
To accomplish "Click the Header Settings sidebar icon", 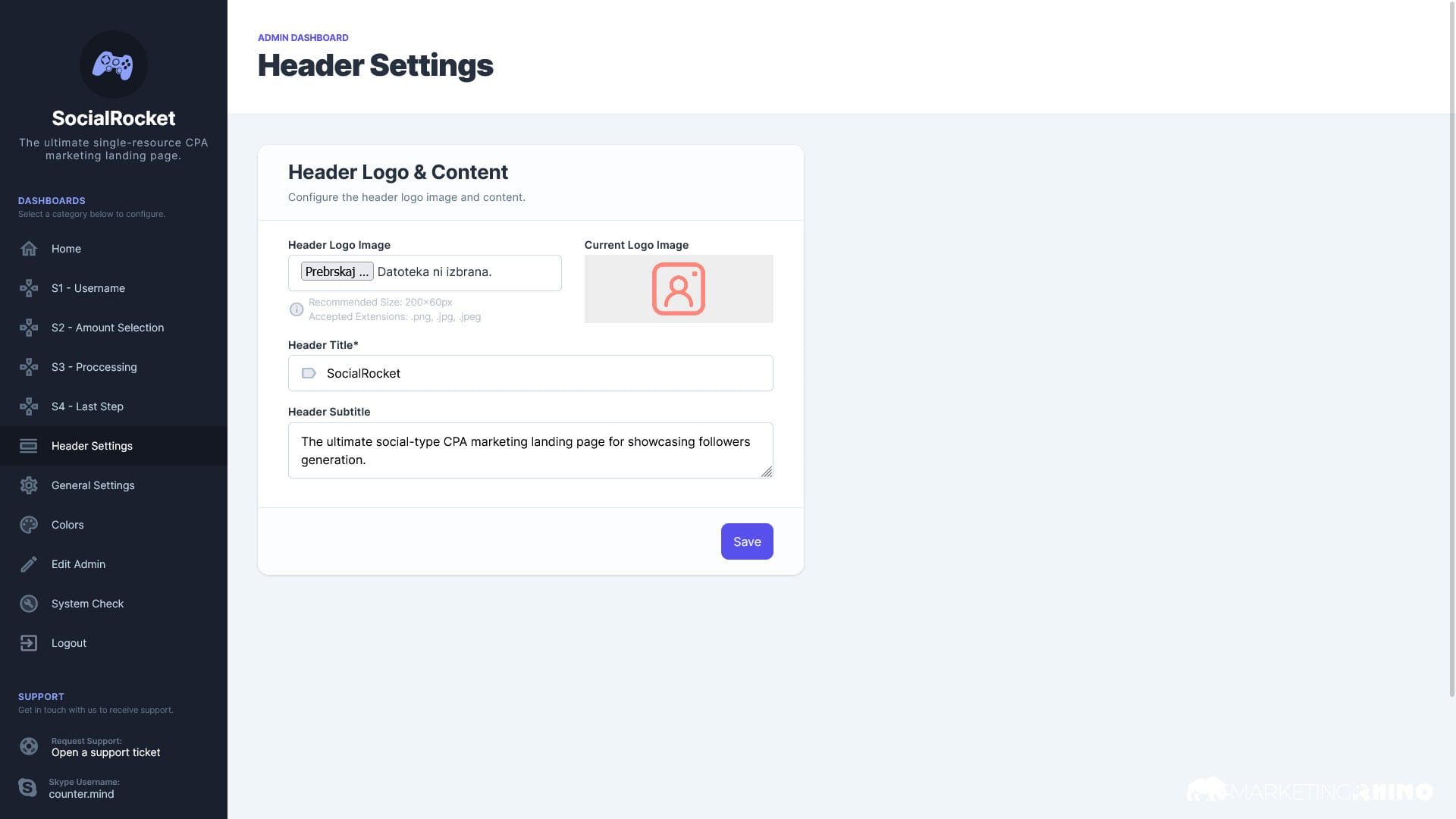I will point(29,446).
